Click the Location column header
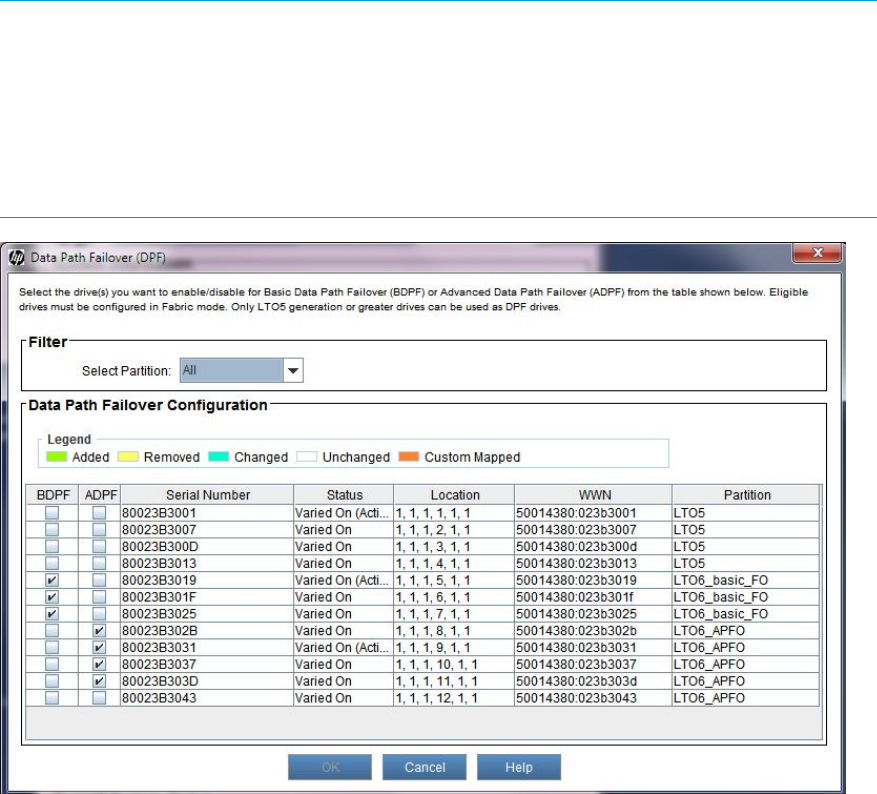The image size is (877, 794). coord(453,494)
